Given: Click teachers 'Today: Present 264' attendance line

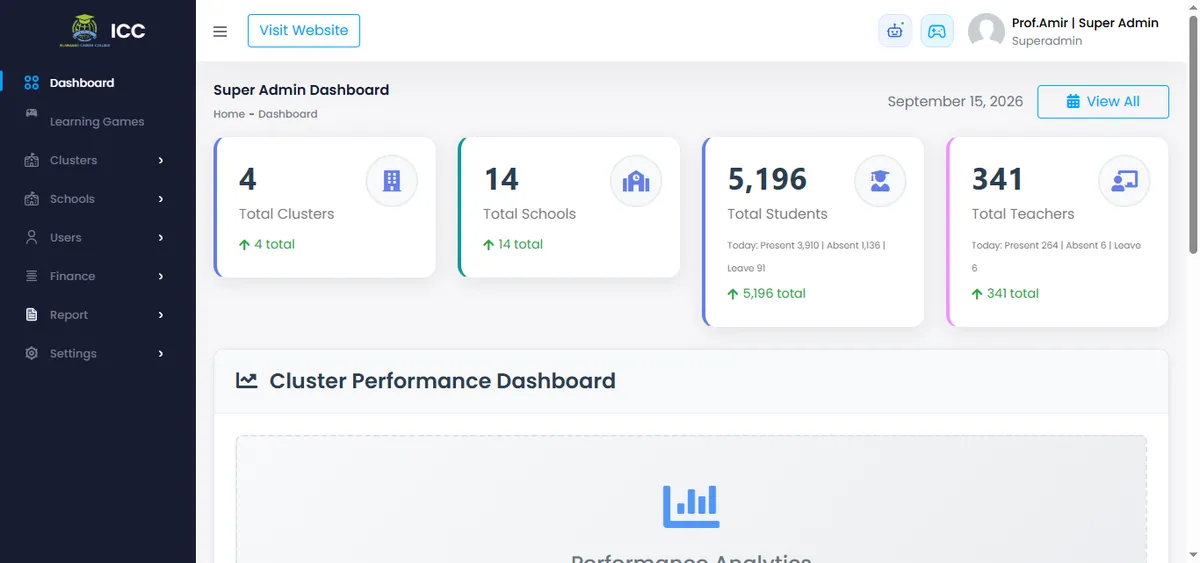Looking at the screenshot, I should pos(1056,257).
